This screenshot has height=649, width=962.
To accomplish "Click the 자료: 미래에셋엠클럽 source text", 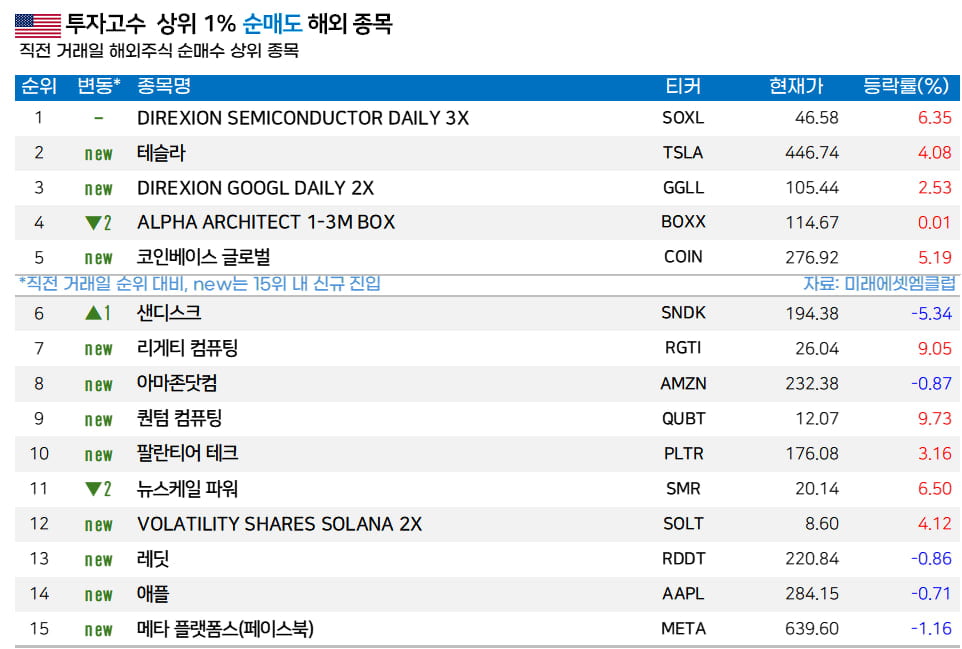I will 879,284.
